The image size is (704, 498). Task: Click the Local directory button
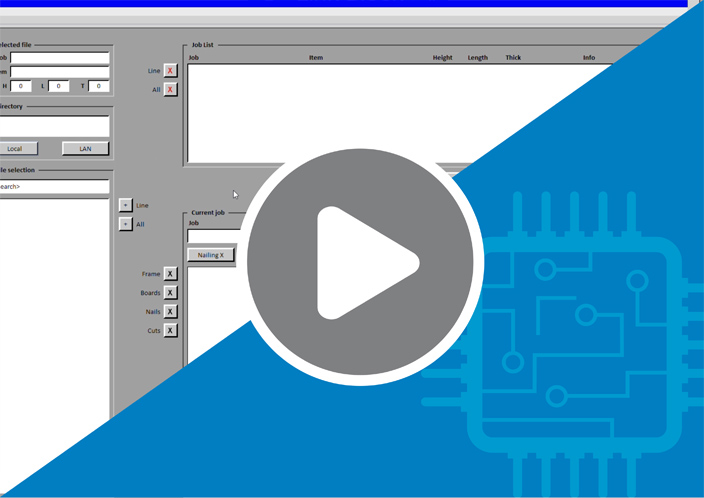[22, 148]
